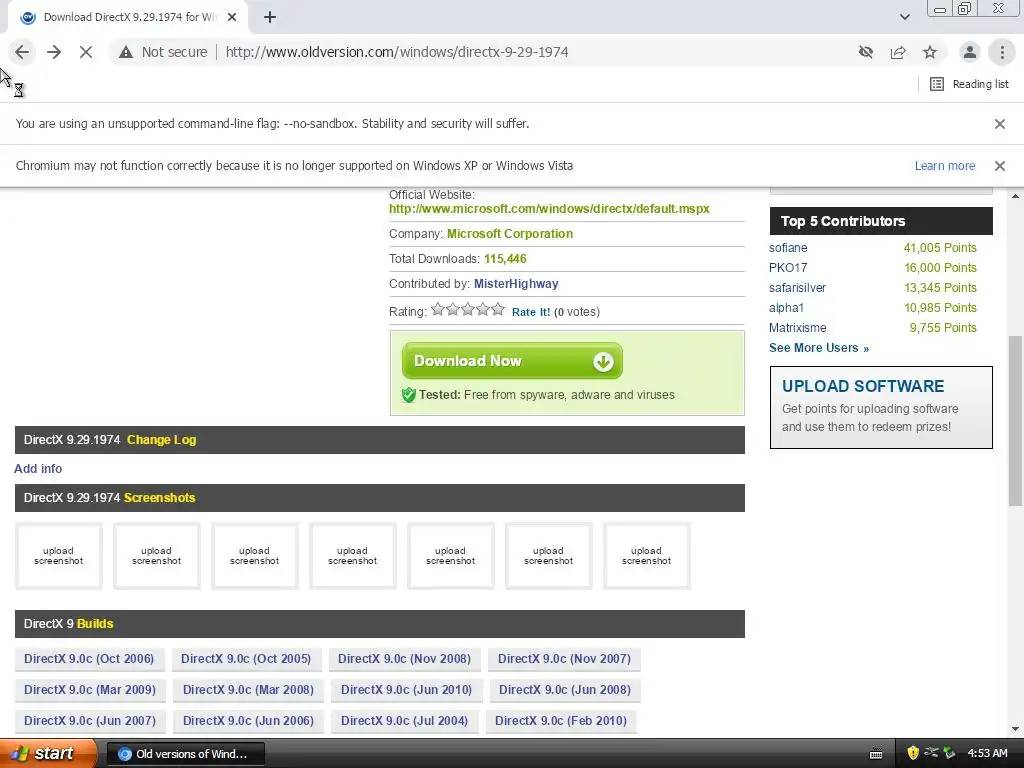Rate with the fifth star
This screenshot has width=1024, height=768.
(x=498, y=310)
